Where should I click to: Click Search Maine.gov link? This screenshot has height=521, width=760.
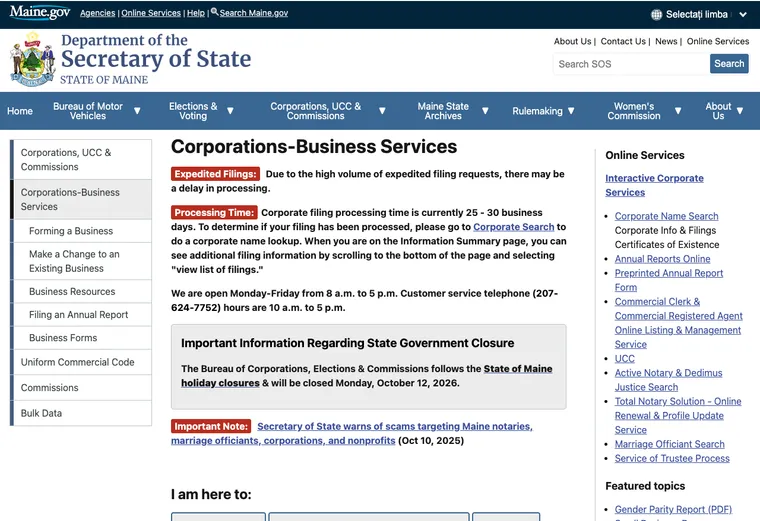tap(253, 13)
